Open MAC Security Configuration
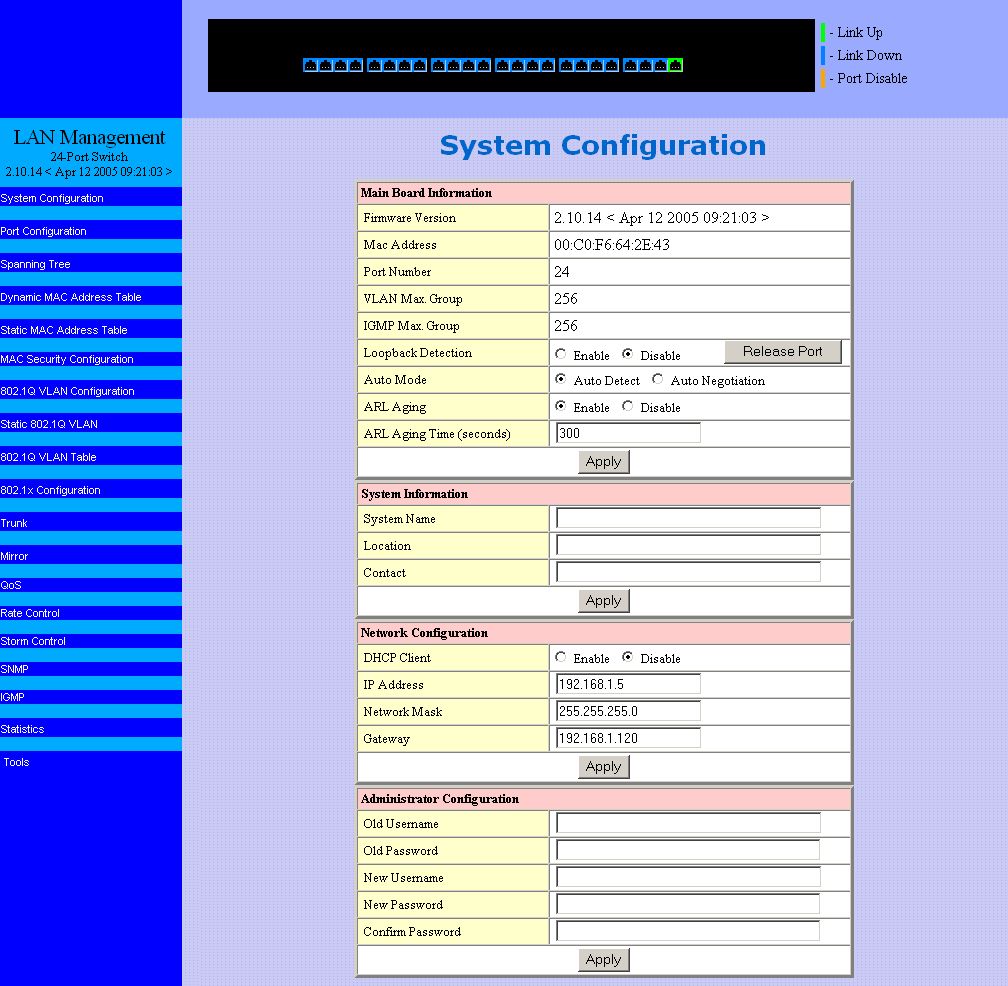The width and height of the screenshot is (1008, 986). tap(67, 359)
